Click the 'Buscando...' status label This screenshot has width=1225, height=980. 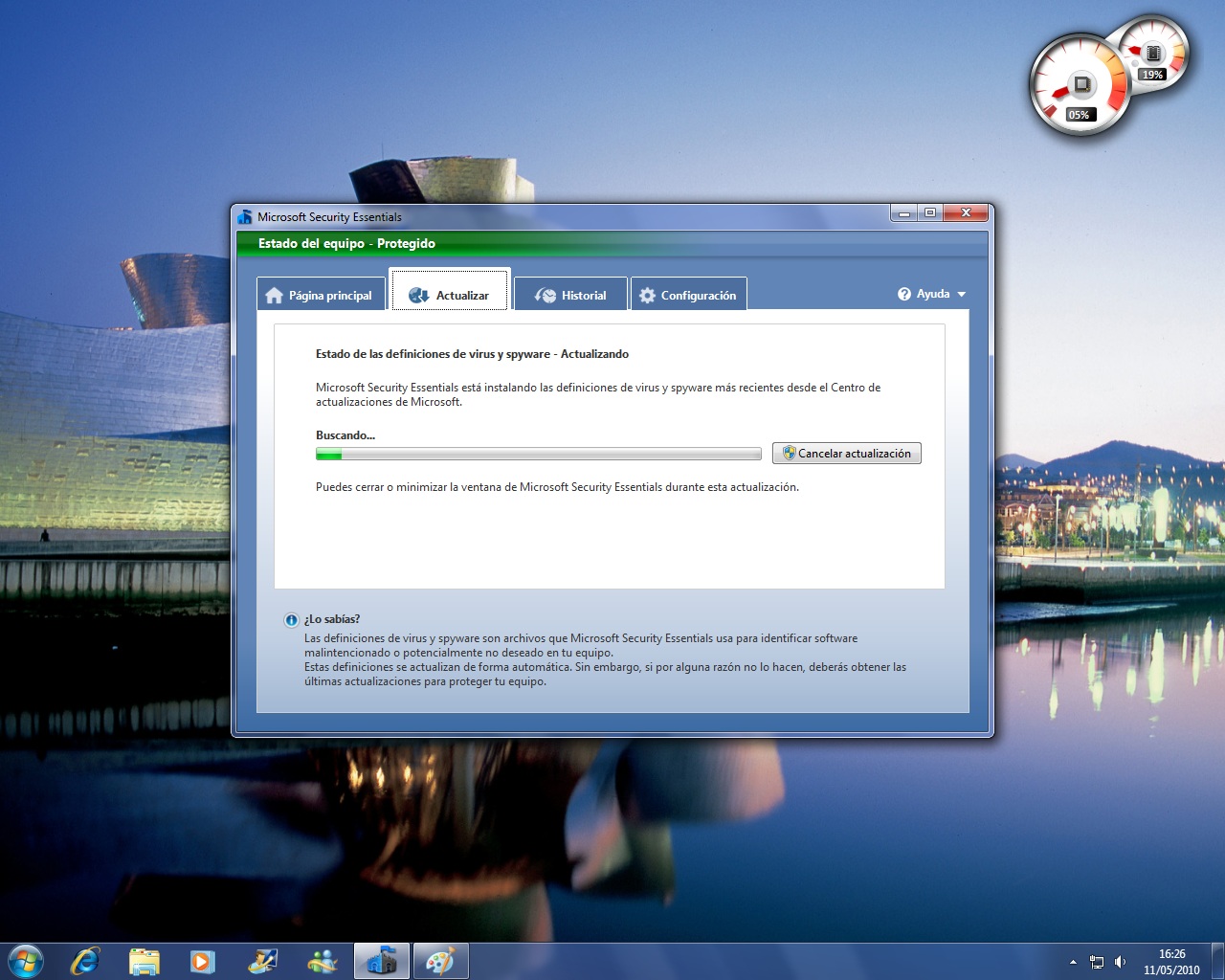345,435
